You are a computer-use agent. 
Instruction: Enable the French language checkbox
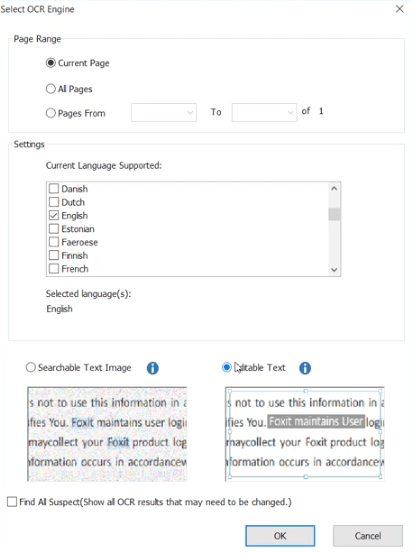click(54, 269)
